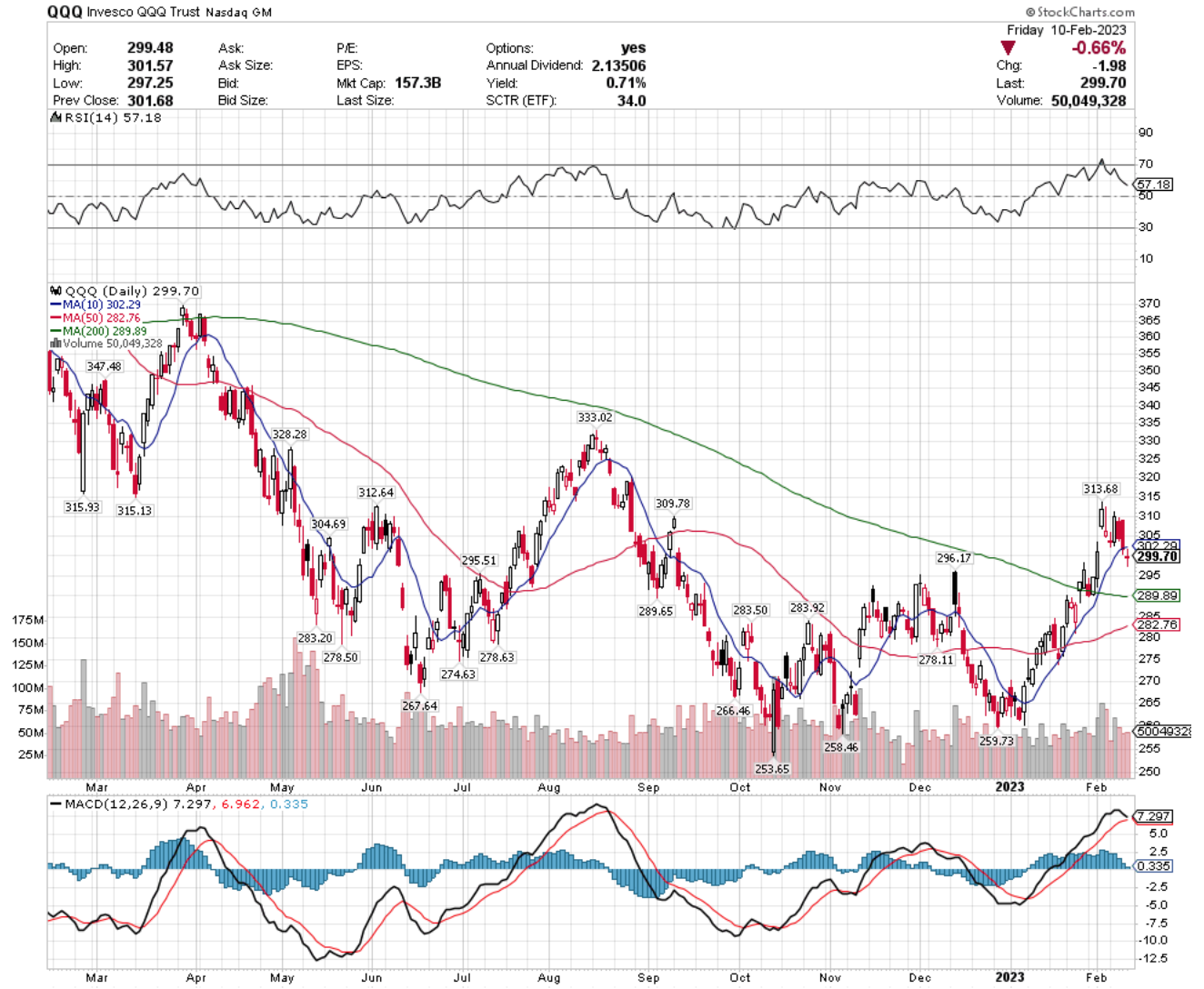The image size is (1204, 989).
Task: Click the red MA(50) legend color line
Action: tap(55, 318)
